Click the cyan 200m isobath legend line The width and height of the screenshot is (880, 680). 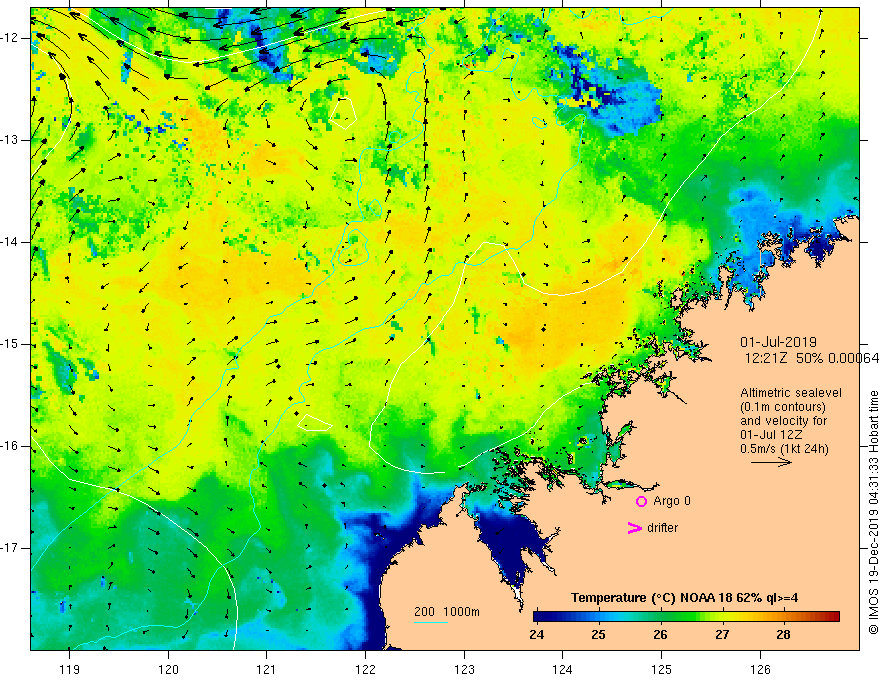(431, 622)
